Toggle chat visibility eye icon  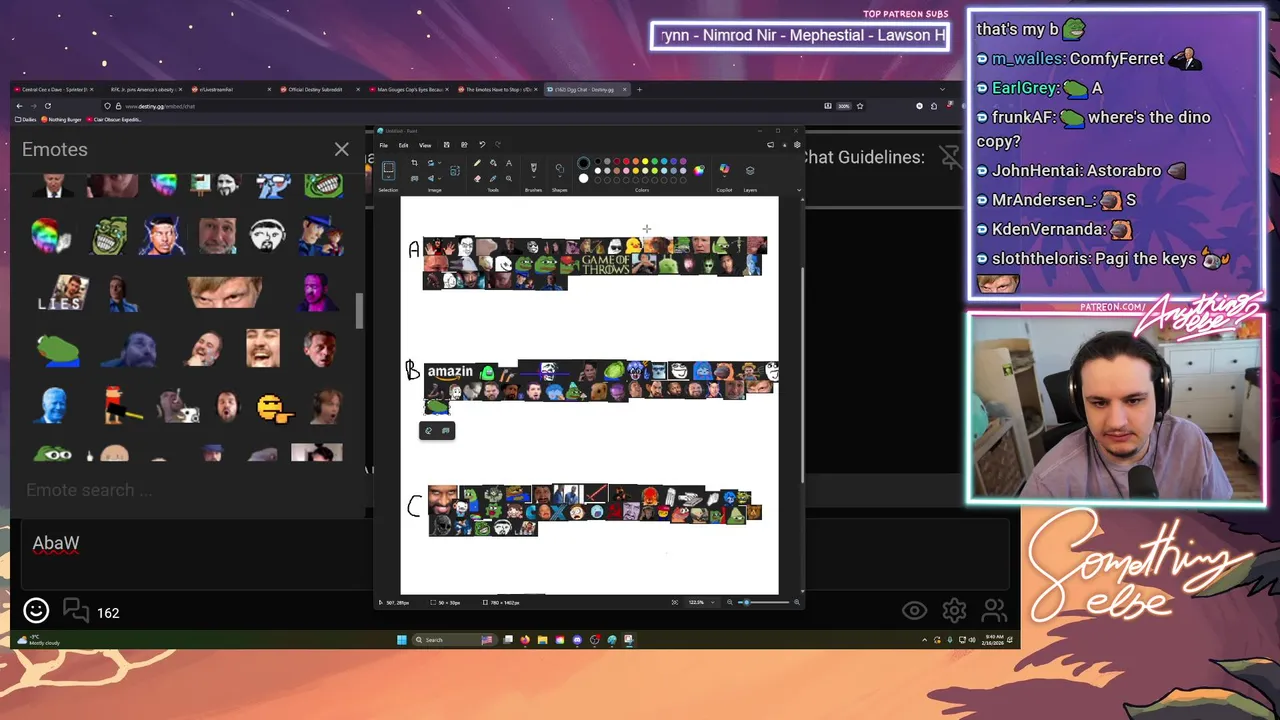tap(914, 610)
